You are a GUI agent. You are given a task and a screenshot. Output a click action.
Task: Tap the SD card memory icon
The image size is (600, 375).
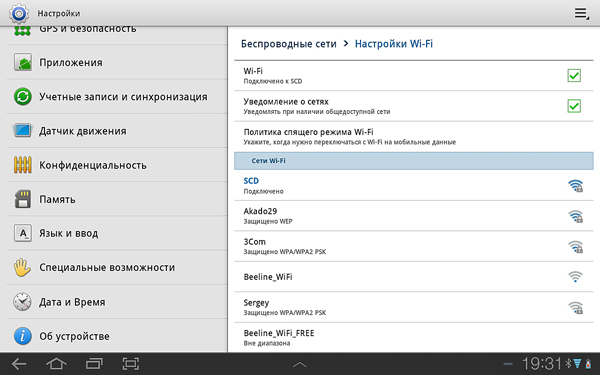[x=23, y=199]
